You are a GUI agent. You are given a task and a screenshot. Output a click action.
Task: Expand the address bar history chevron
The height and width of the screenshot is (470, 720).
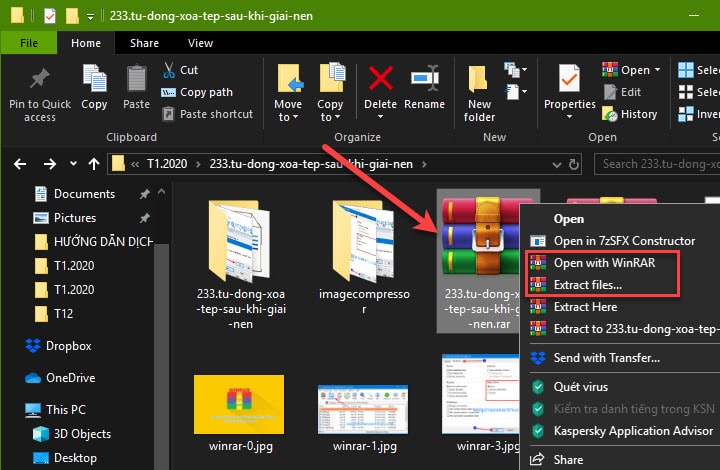[x=557, y=164]
